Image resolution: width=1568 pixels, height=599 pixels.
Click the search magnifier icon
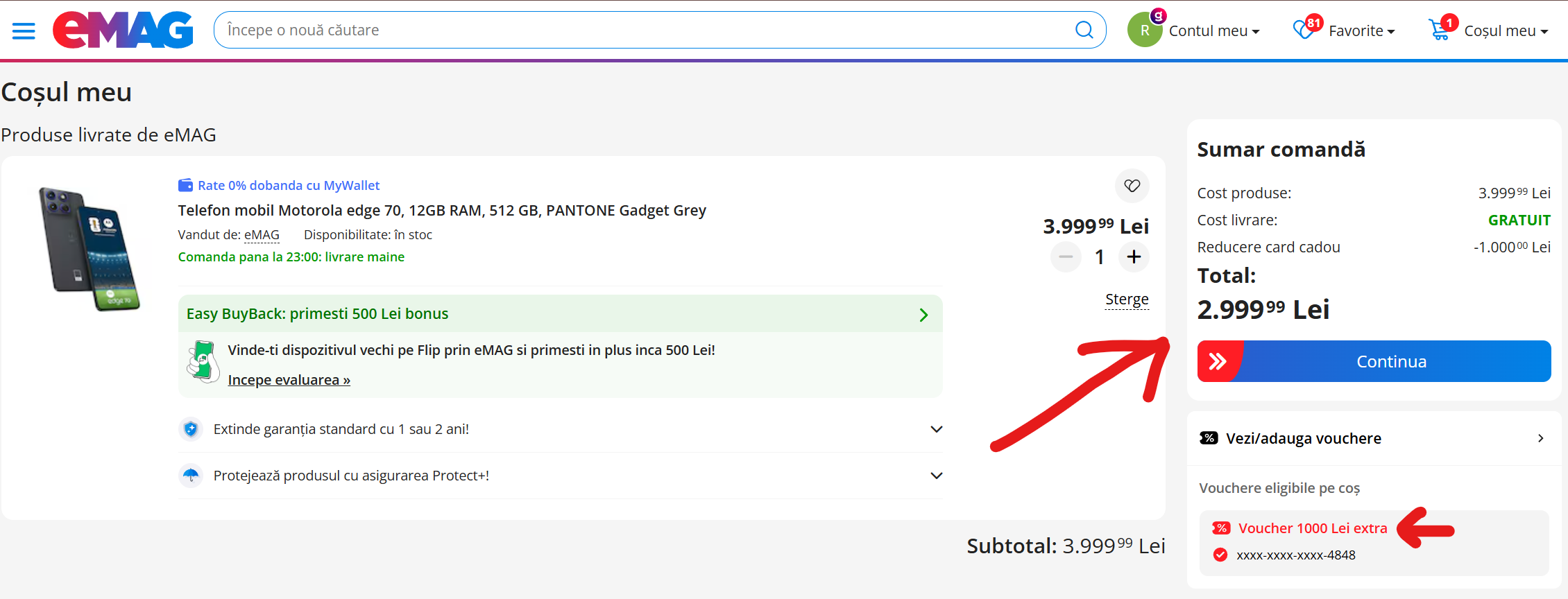[1084, 30]
